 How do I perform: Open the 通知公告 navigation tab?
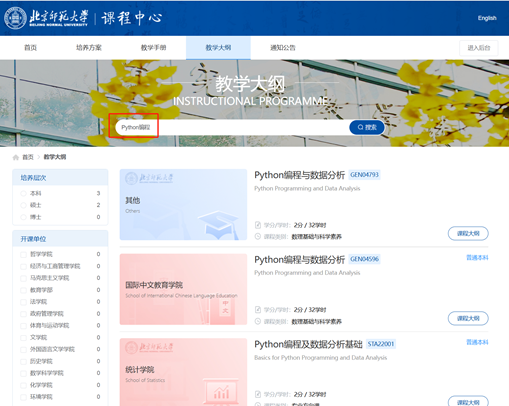283,48
